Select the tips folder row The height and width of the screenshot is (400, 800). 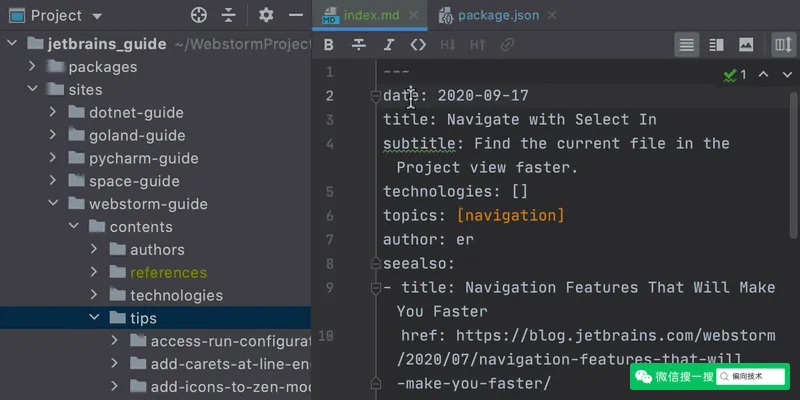tap(155, 318)
